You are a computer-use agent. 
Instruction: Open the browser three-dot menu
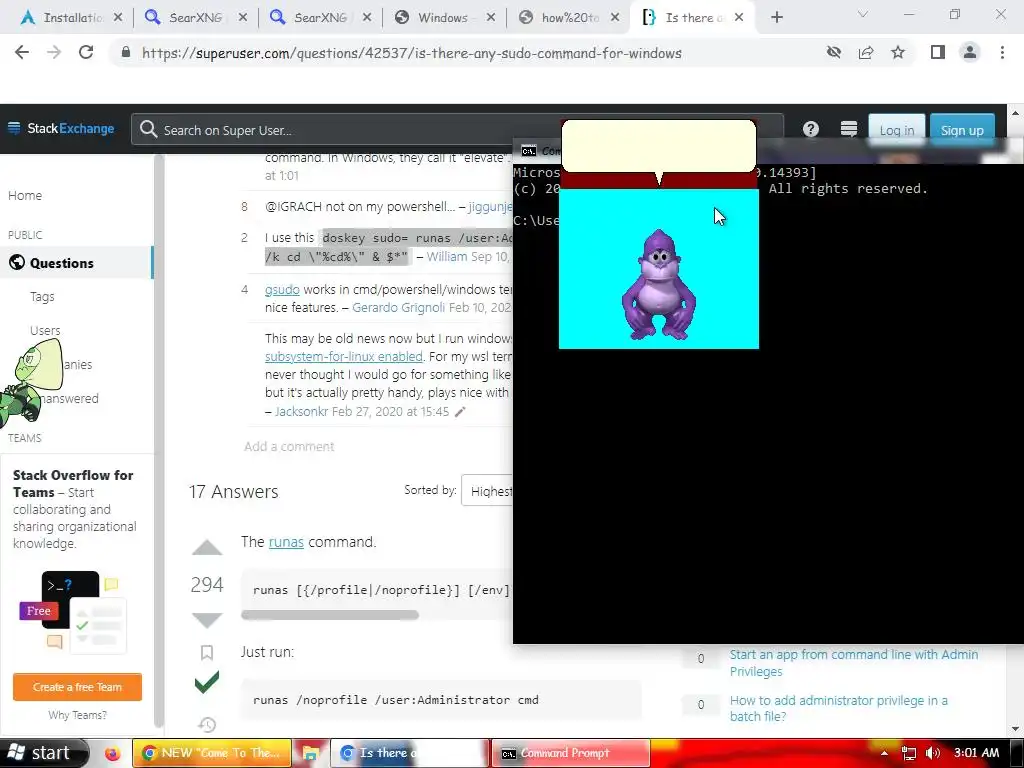coord(1002,52)
